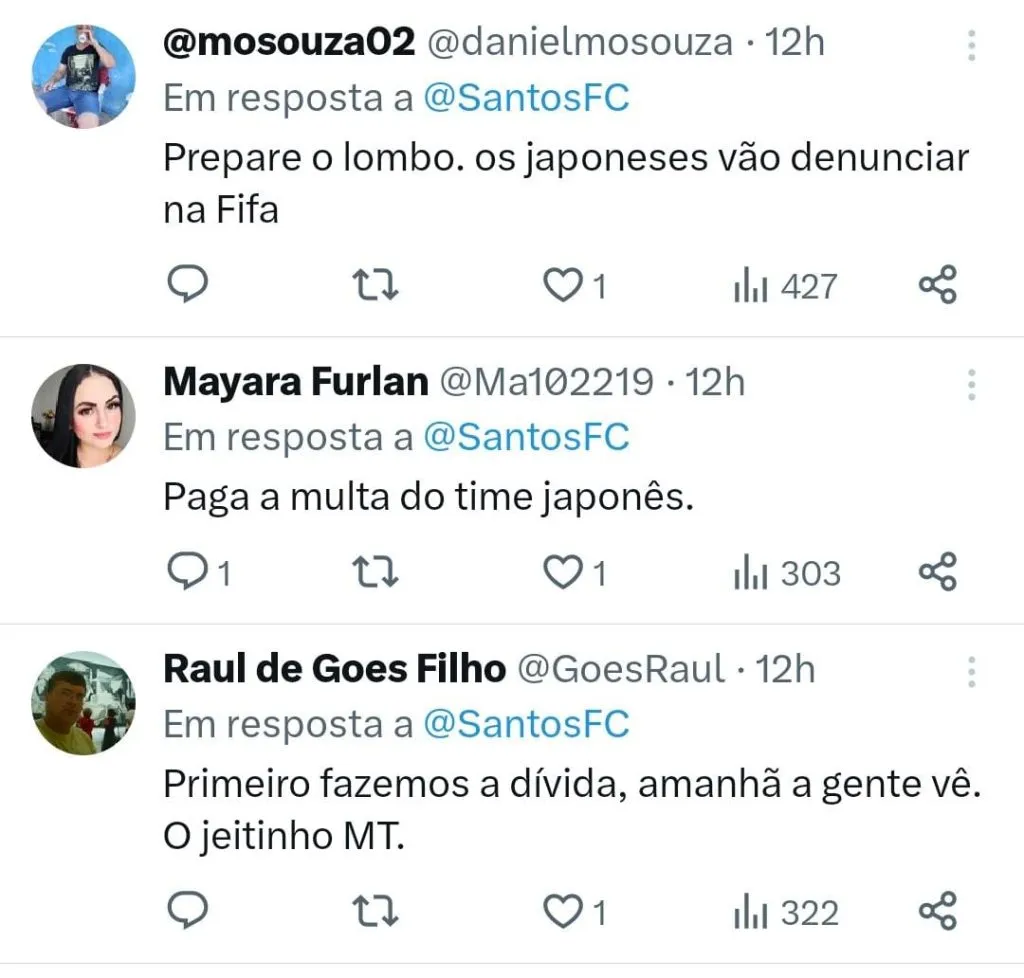Click Raul de Goes Filho's avatar
This screenshot has width=1024, height=978.
coord(83,703)
